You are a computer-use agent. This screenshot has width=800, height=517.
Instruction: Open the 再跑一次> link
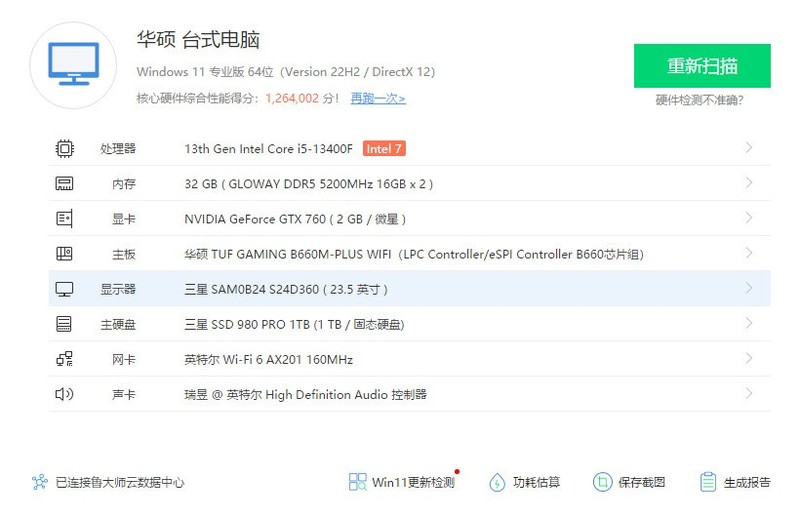pyautogui.click(x=378, y=98)
